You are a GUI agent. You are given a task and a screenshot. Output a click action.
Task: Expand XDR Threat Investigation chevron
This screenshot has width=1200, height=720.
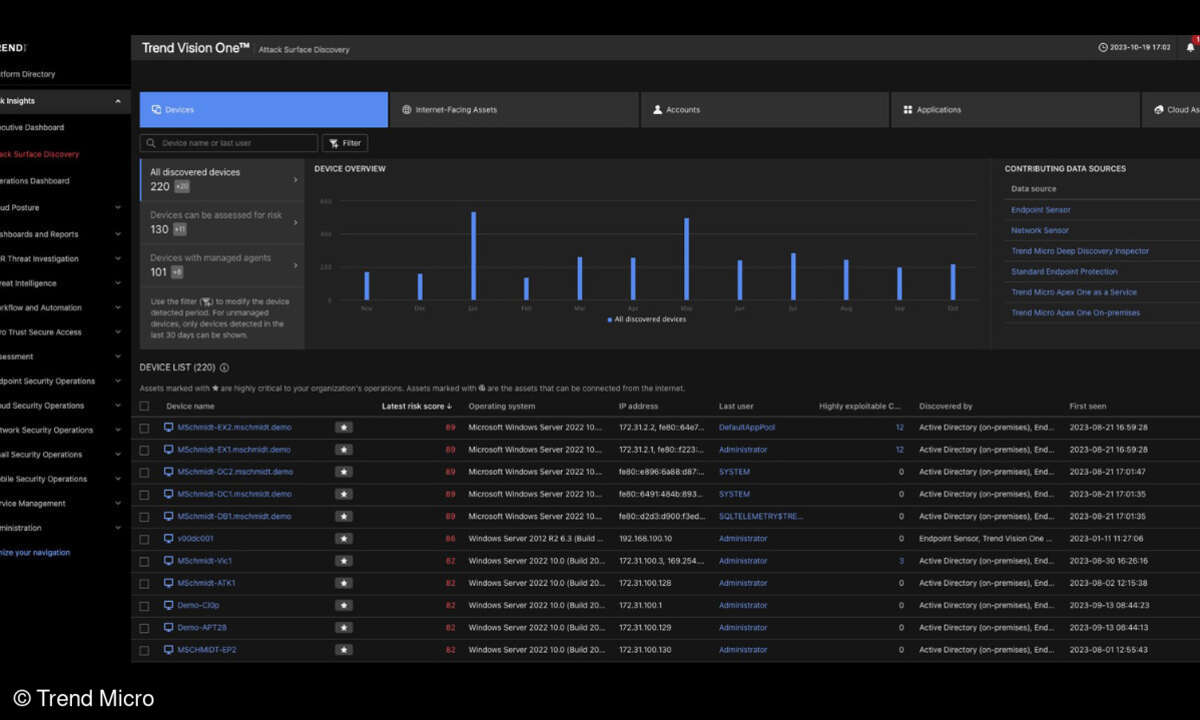pos(118,258)
